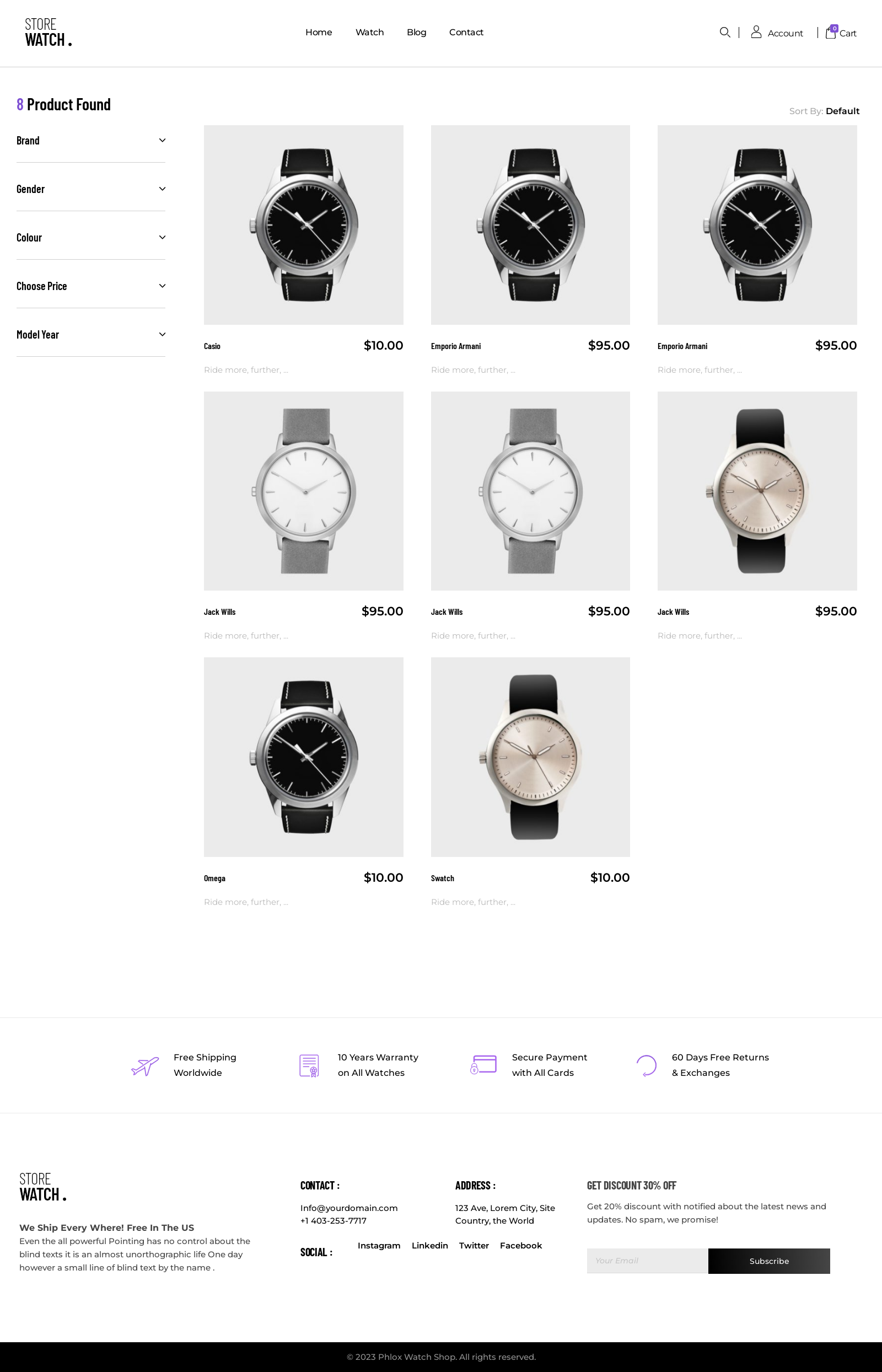Click the Account user icon

pos(756,32)
